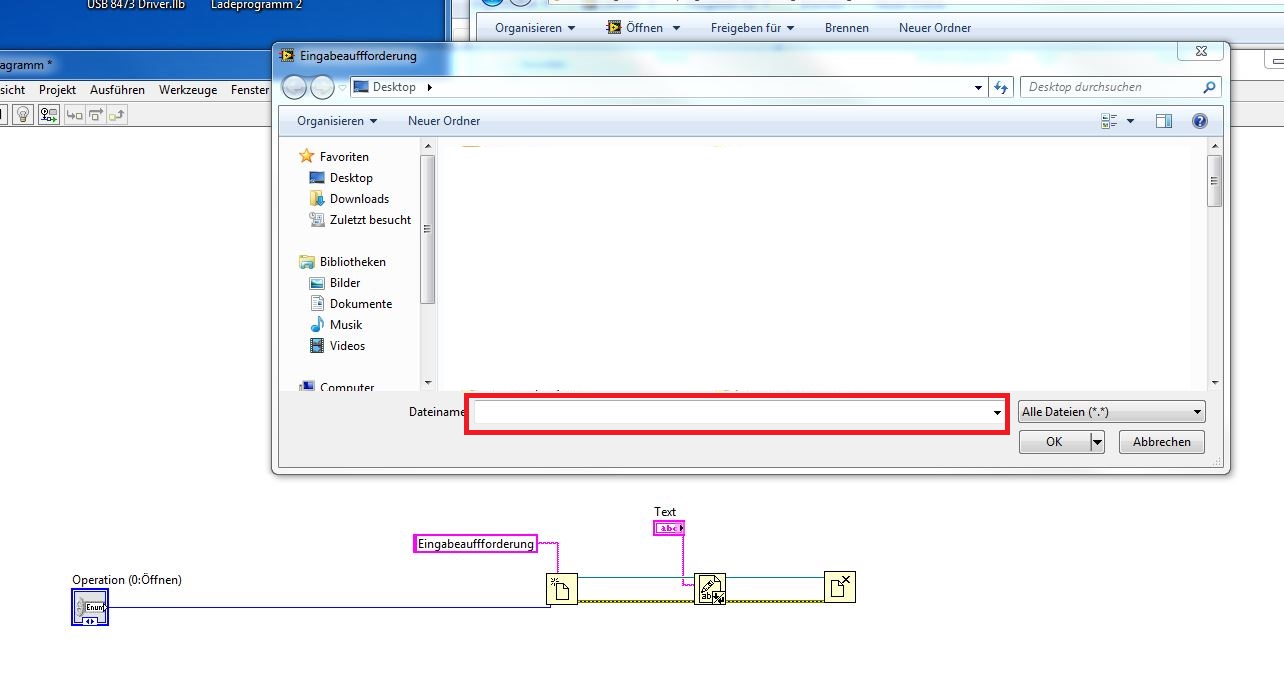Image resolution: width=1284 pixels, height=700 pixels.
Task: Change the view with the view icon
Action: 1109,121
